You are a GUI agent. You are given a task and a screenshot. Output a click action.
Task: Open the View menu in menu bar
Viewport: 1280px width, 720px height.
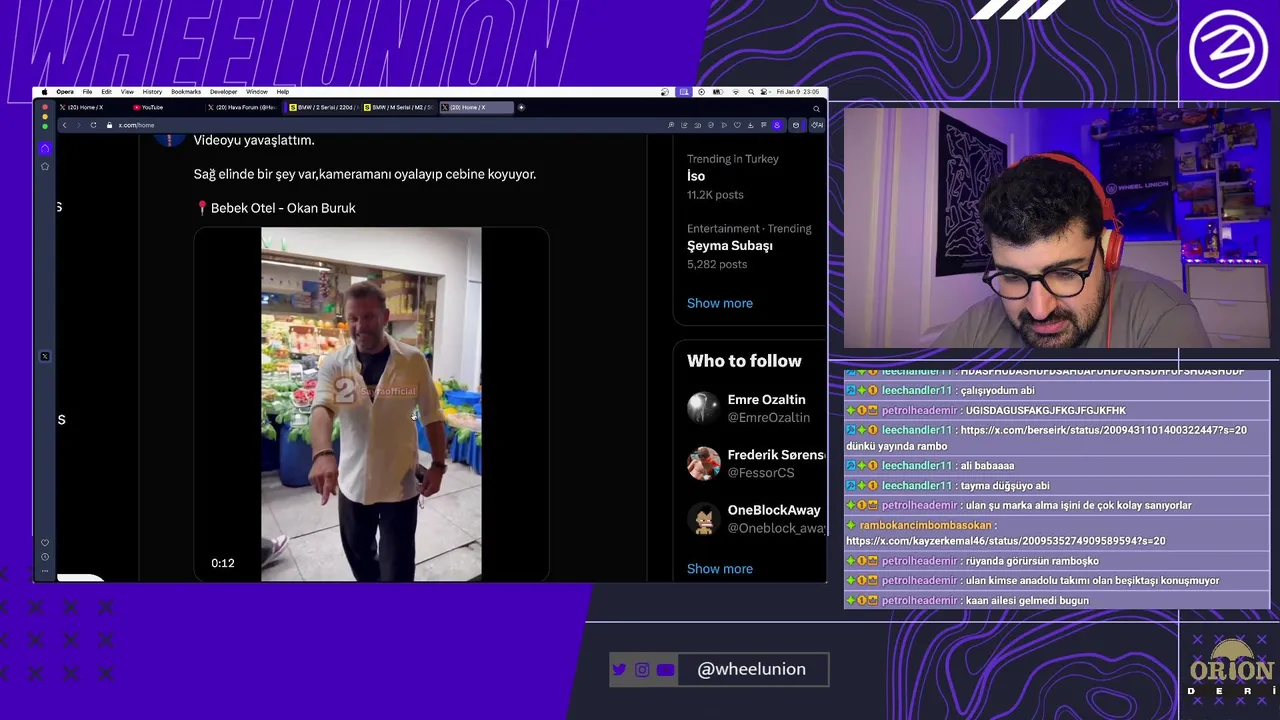(127, 92)
